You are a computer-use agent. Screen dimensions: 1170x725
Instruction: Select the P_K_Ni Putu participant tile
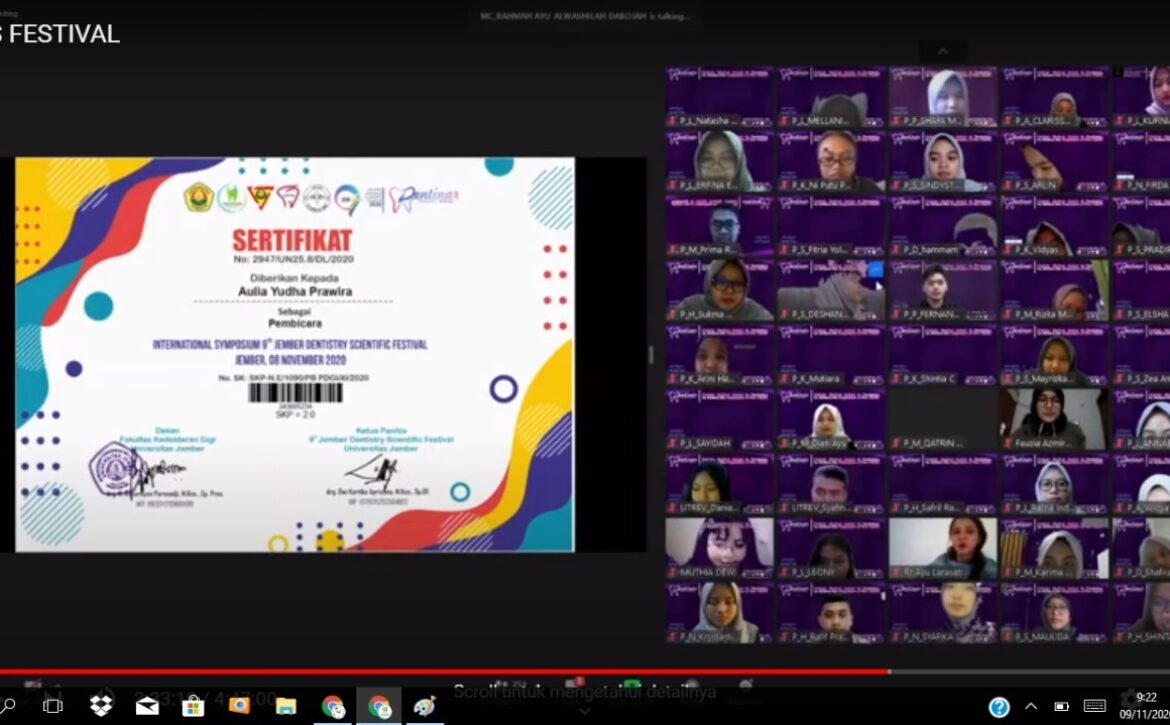tap(831, 162)
